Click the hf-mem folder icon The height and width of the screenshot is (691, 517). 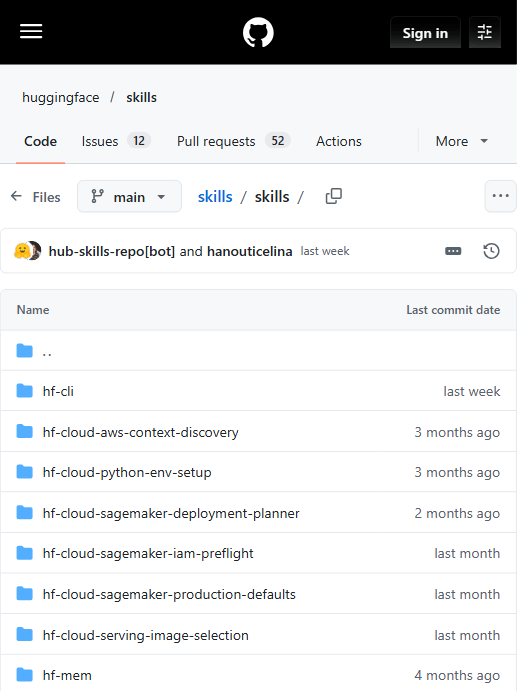25,675
